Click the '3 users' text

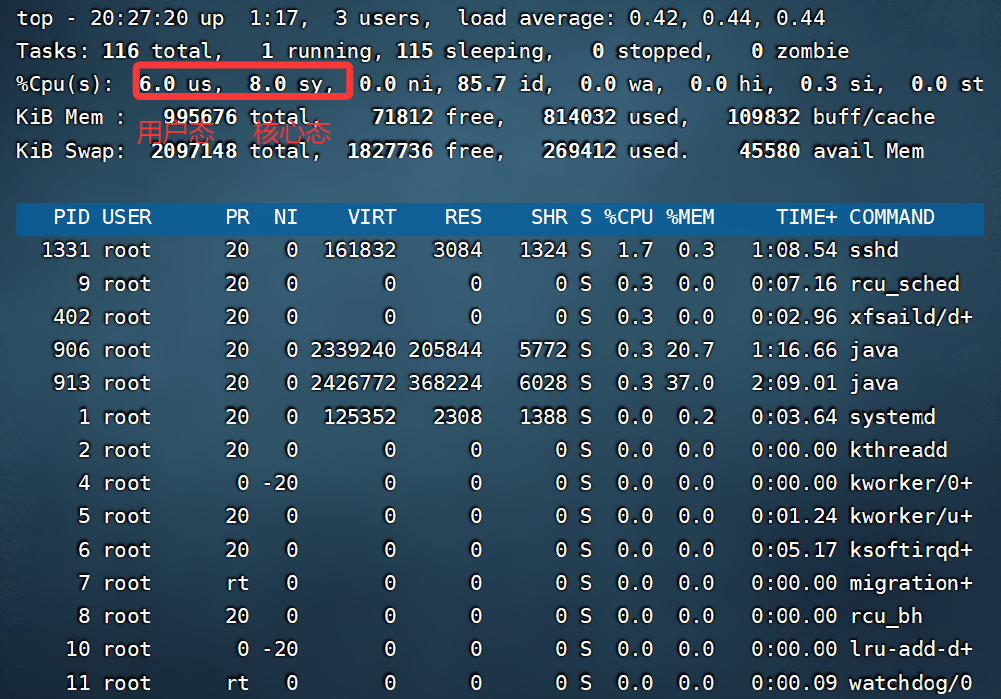pos(382,19)
